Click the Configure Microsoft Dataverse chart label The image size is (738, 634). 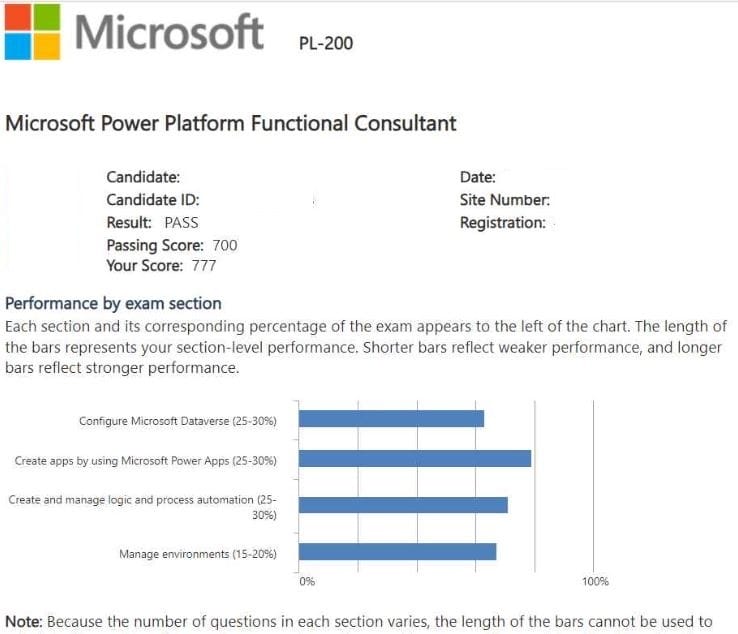177,421
